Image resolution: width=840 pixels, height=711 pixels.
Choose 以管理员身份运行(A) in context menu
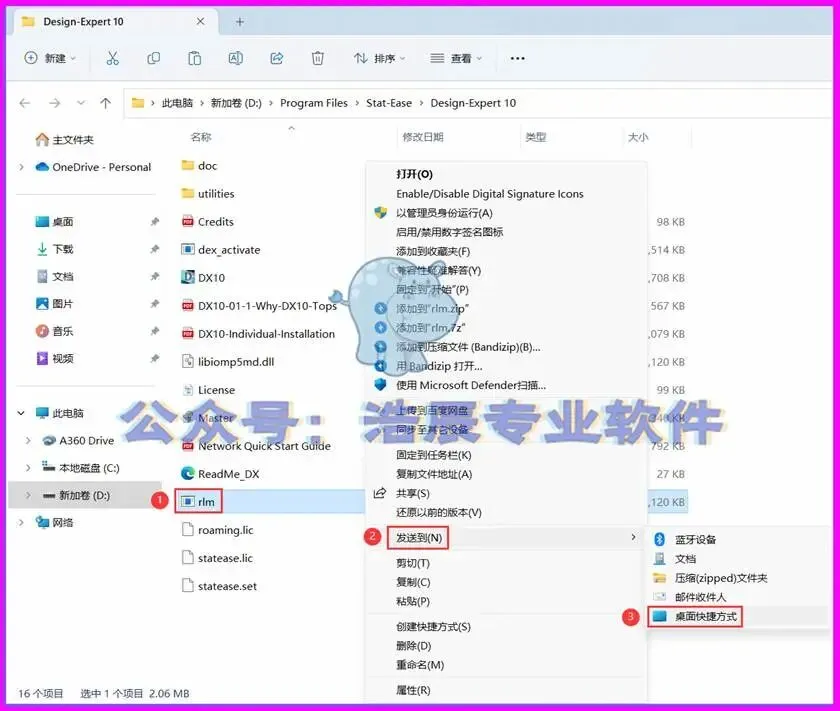(444, 213)
